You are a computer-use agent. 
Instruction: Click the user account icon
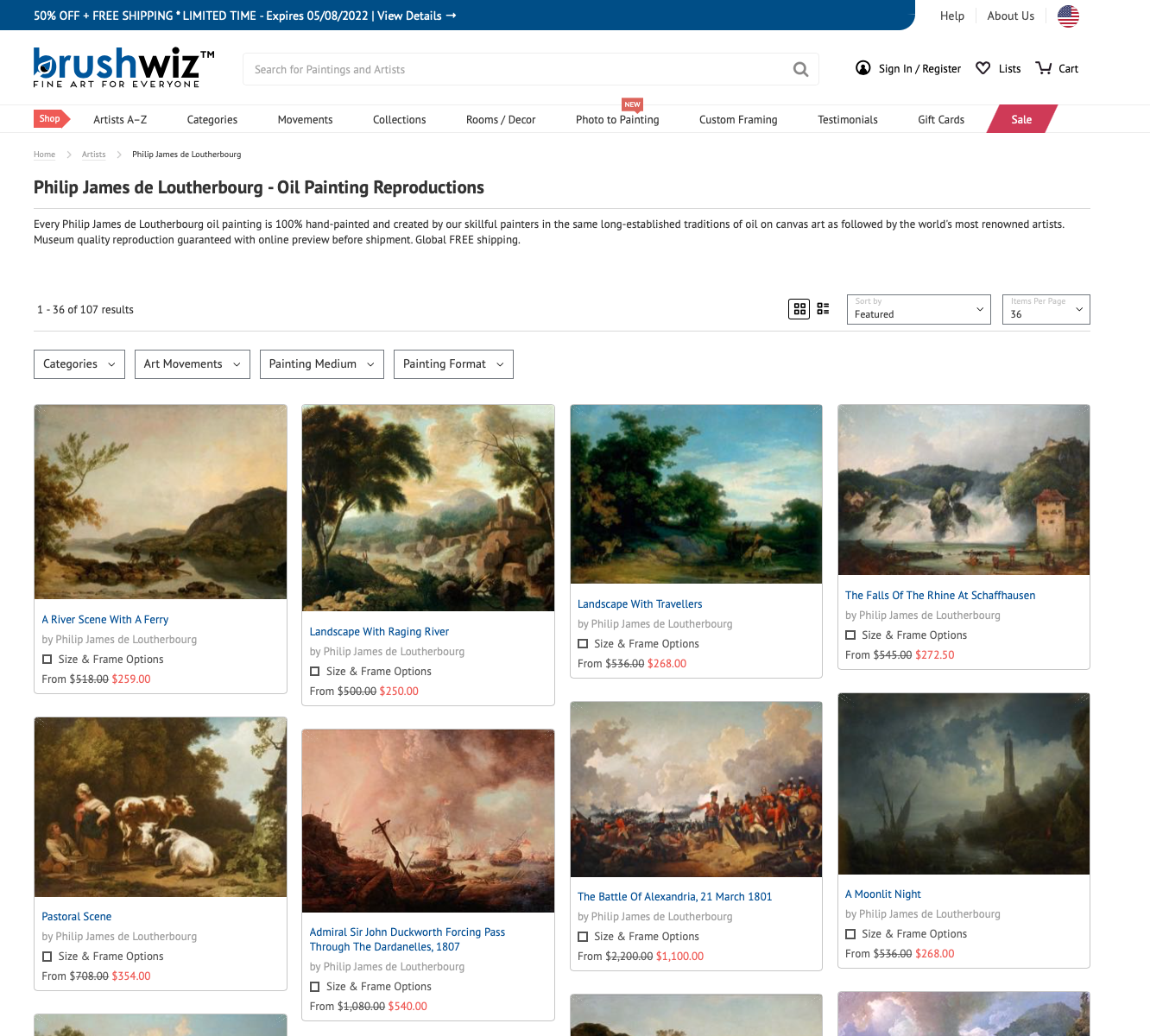tap(862, 68)
